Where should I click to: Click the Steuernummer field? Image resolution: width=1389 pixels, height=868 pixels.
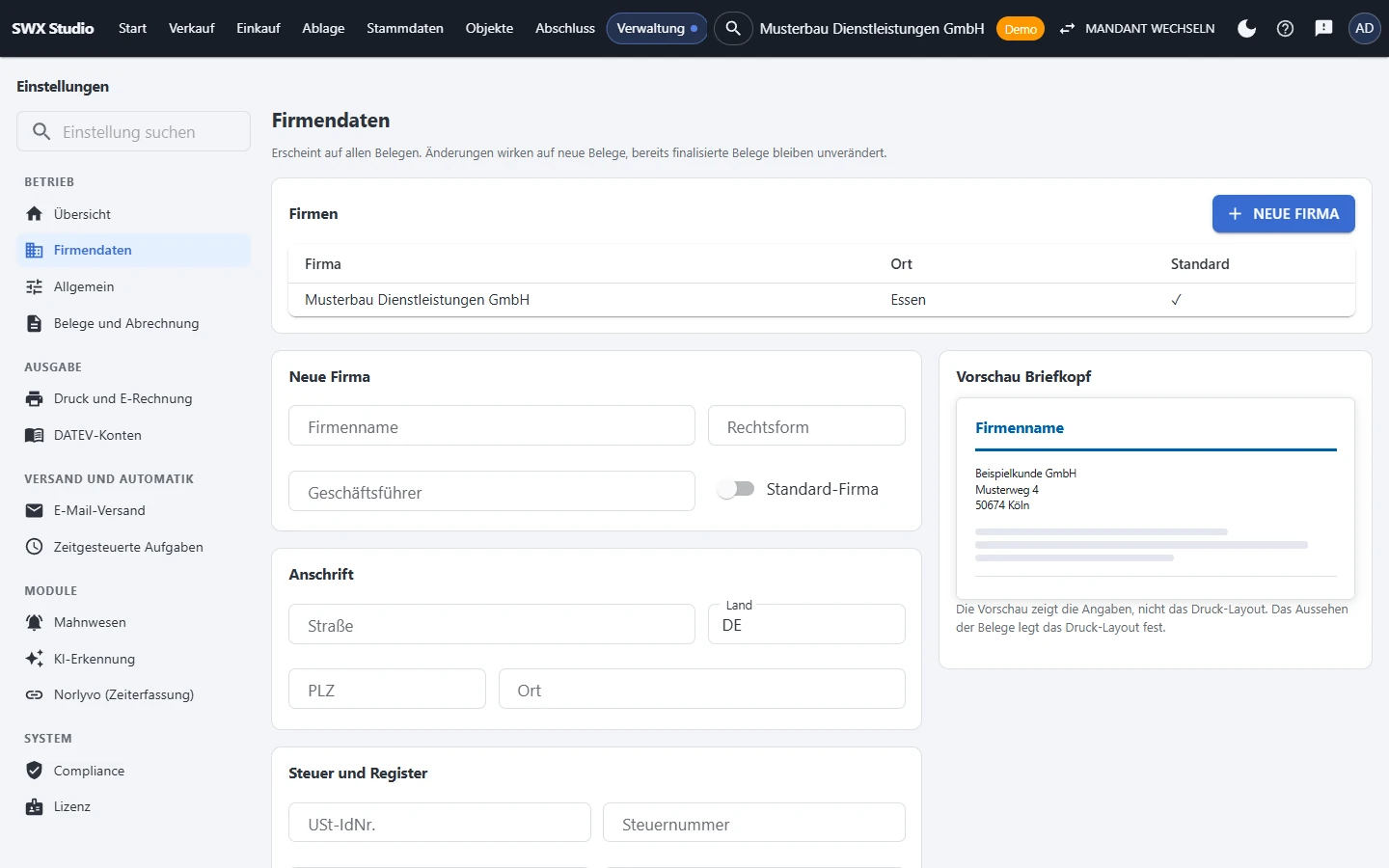point(754,823)
